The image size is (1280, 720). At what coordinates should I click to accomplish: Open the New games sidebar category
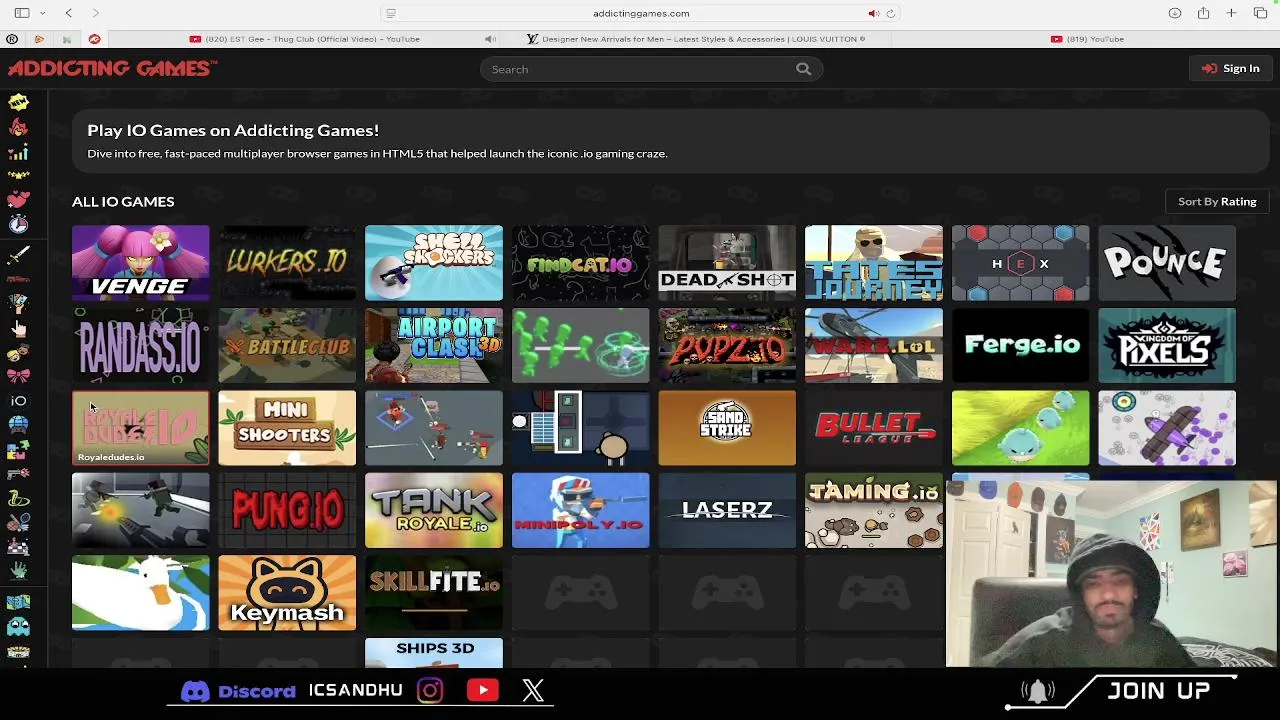click(18, 103)
